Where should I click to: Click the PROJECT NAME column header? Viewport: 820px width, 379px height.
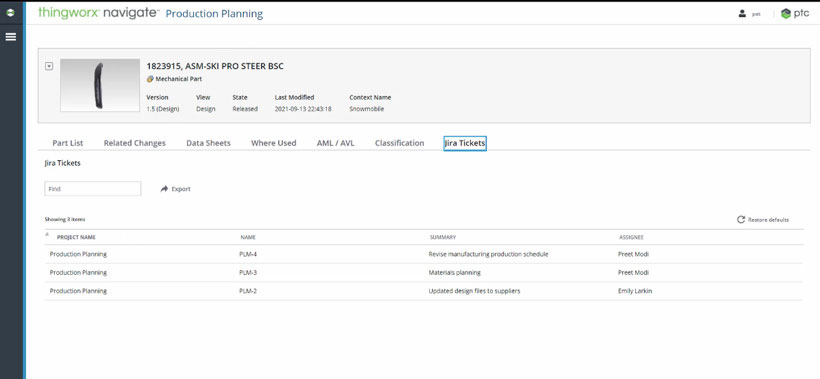[76, 237]
